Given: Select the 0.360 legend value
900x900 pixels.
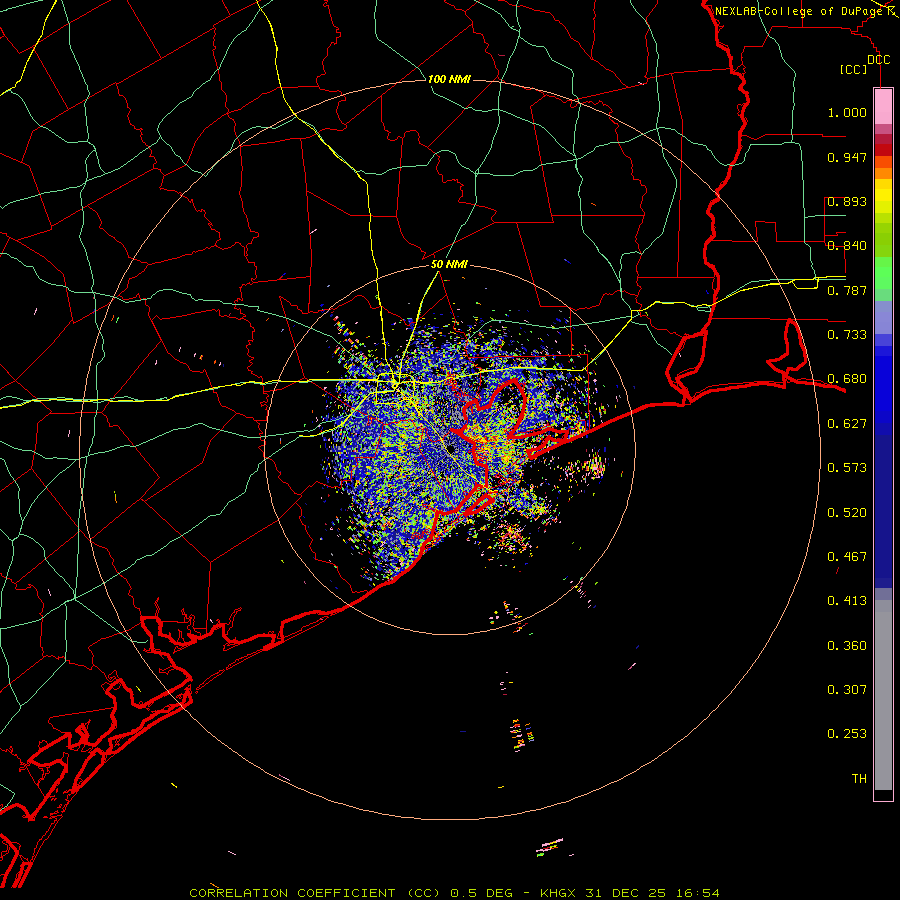Looking at the screenshot, I should 847,646.
